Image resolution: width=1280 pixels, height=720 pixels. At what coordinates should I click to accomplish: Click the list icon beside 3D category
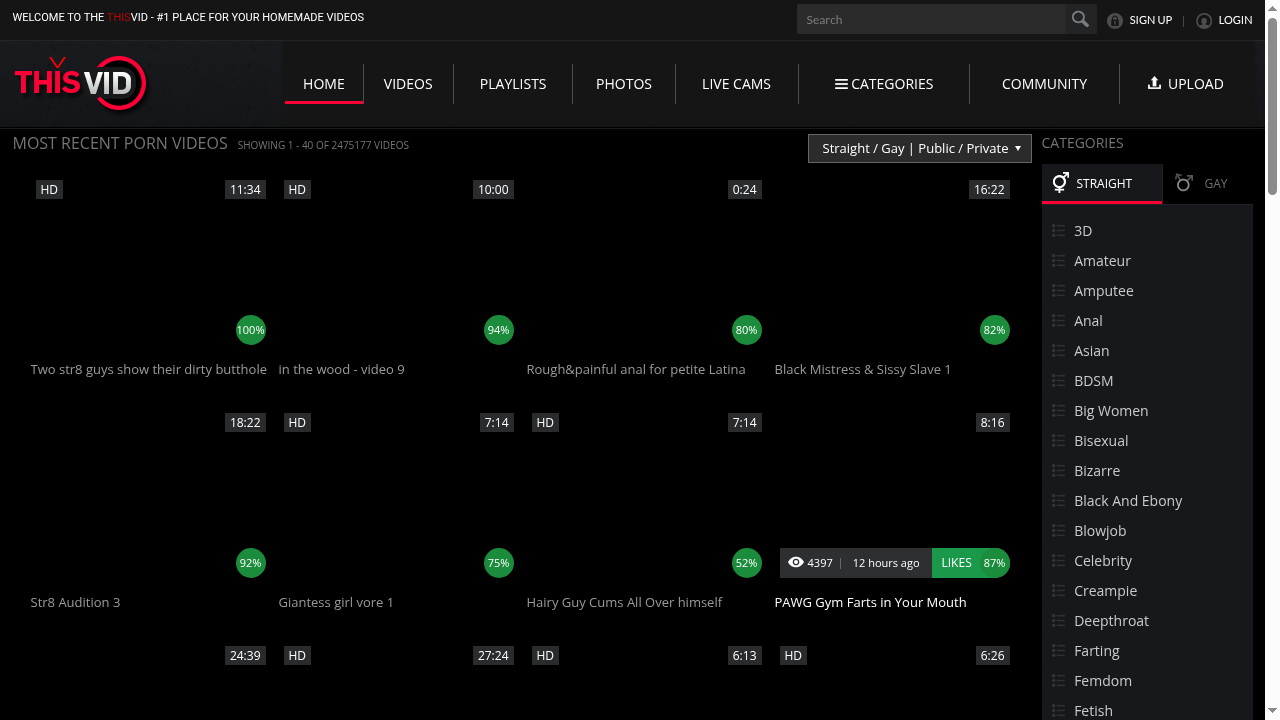[x=1059, y=231]
